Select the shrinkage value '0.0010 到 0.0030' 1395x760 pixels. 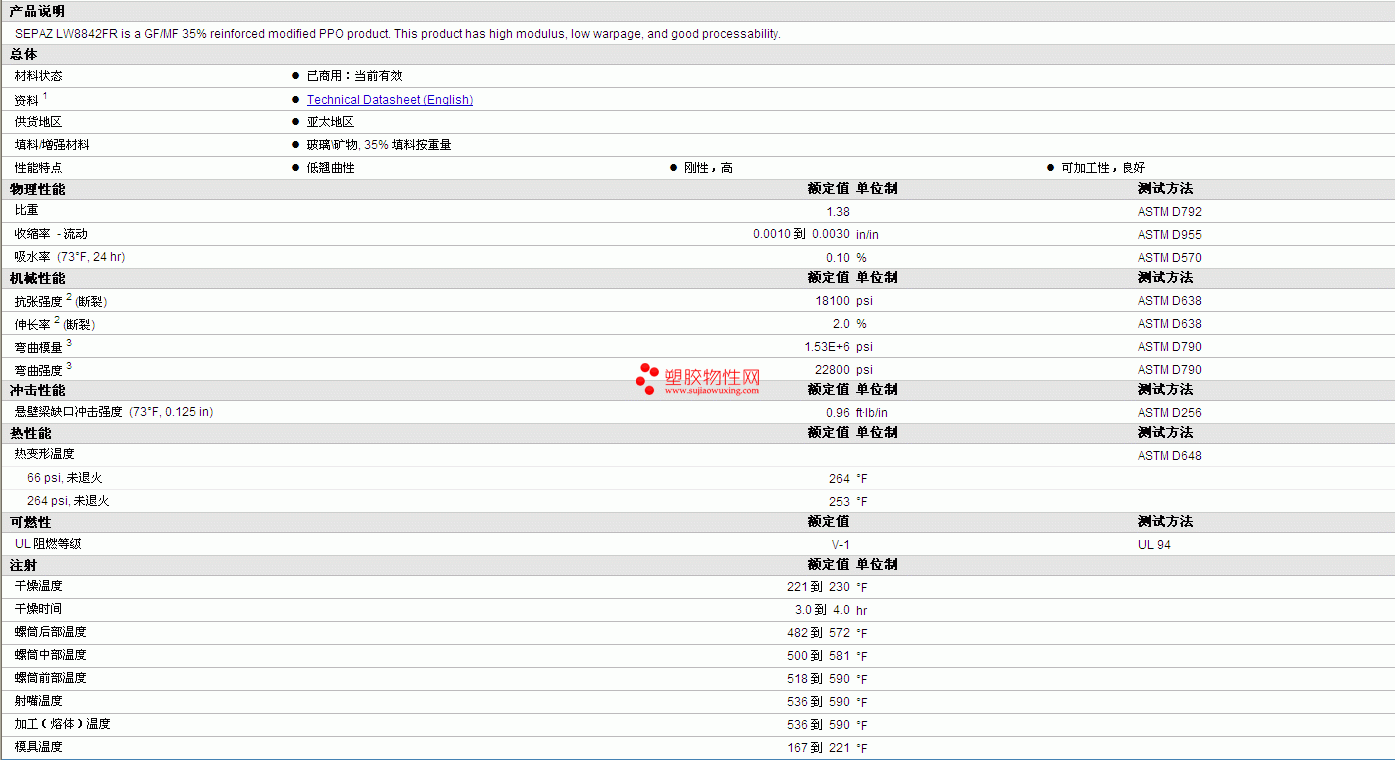tap(801, 234)
